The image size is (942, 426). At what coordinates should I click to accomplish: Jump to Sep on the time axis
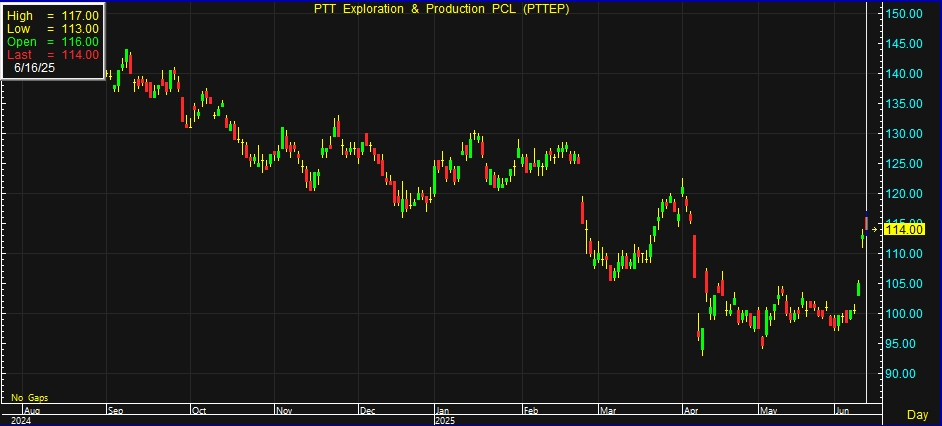point(114,410)
